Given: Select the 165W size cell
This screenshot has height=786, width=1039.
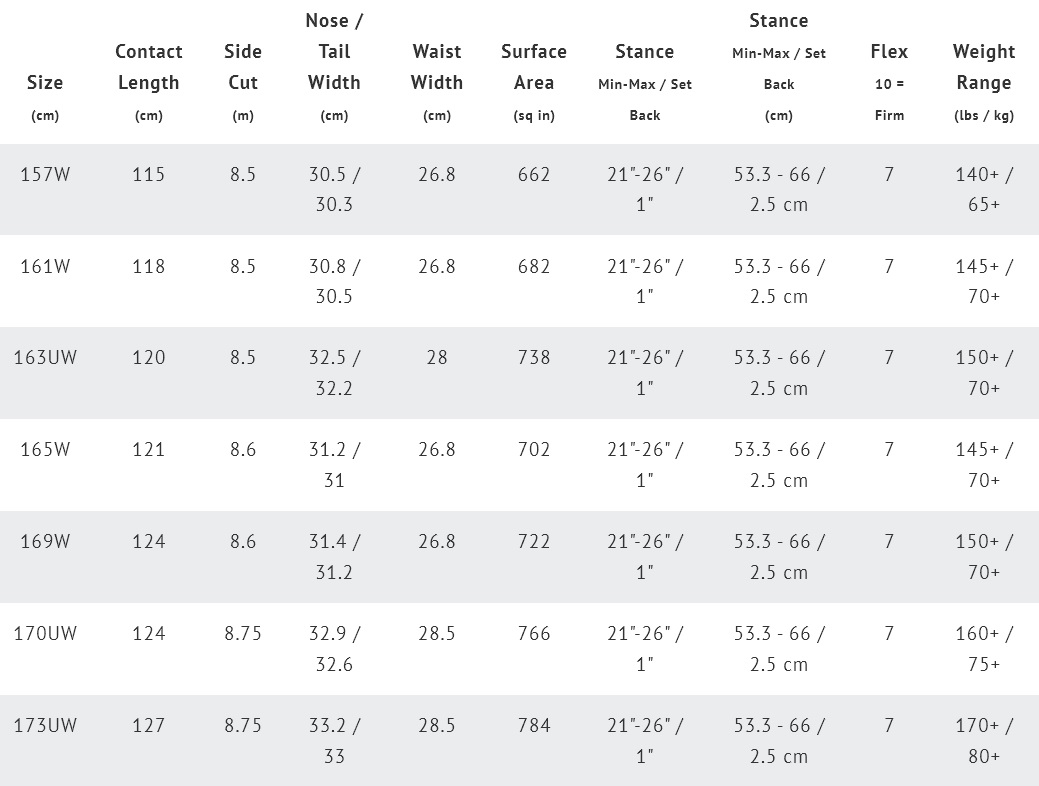Looking at the screenshot, I should [45, 450].
